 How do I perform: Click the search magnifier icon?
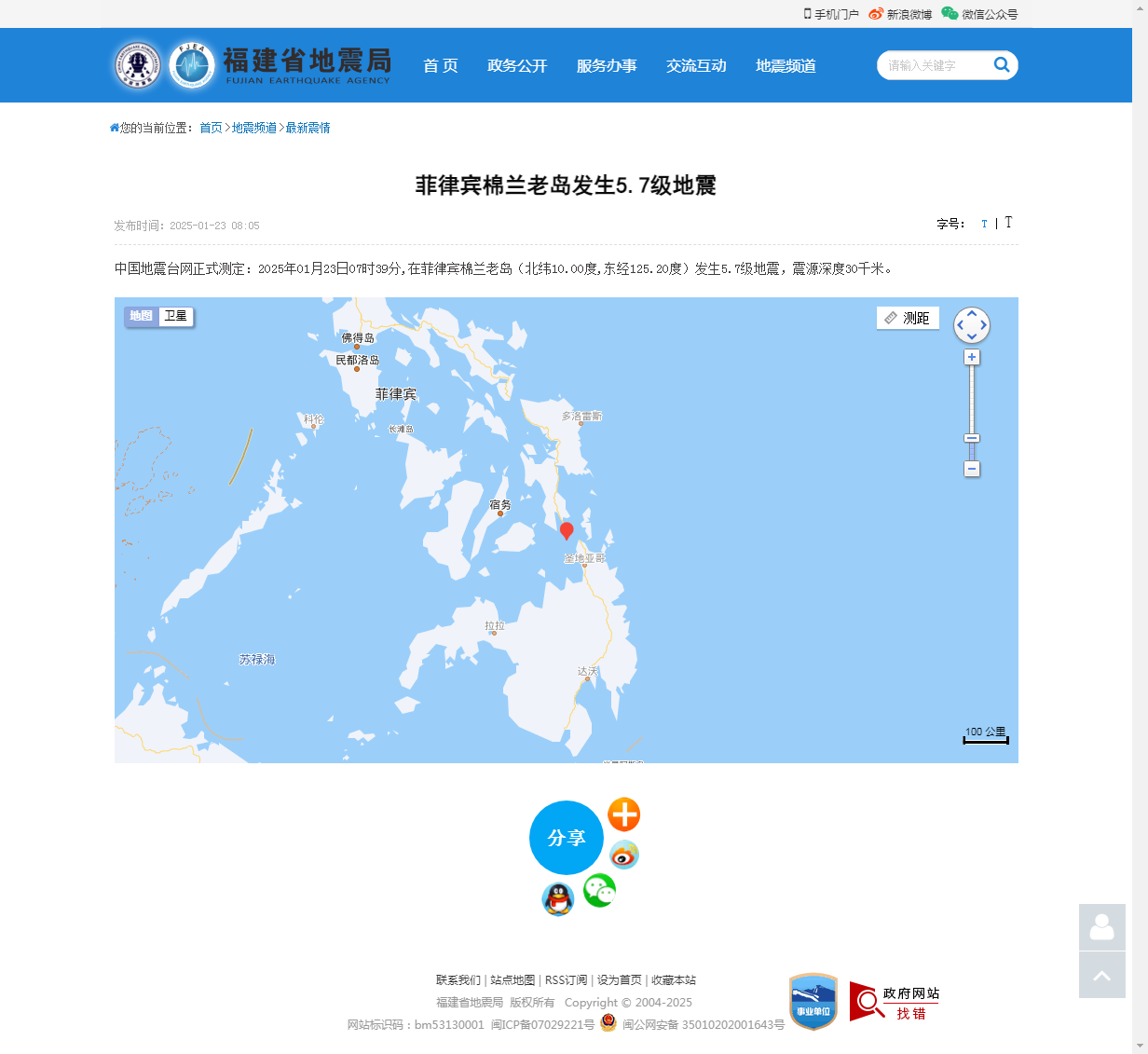click(1002, 64)
